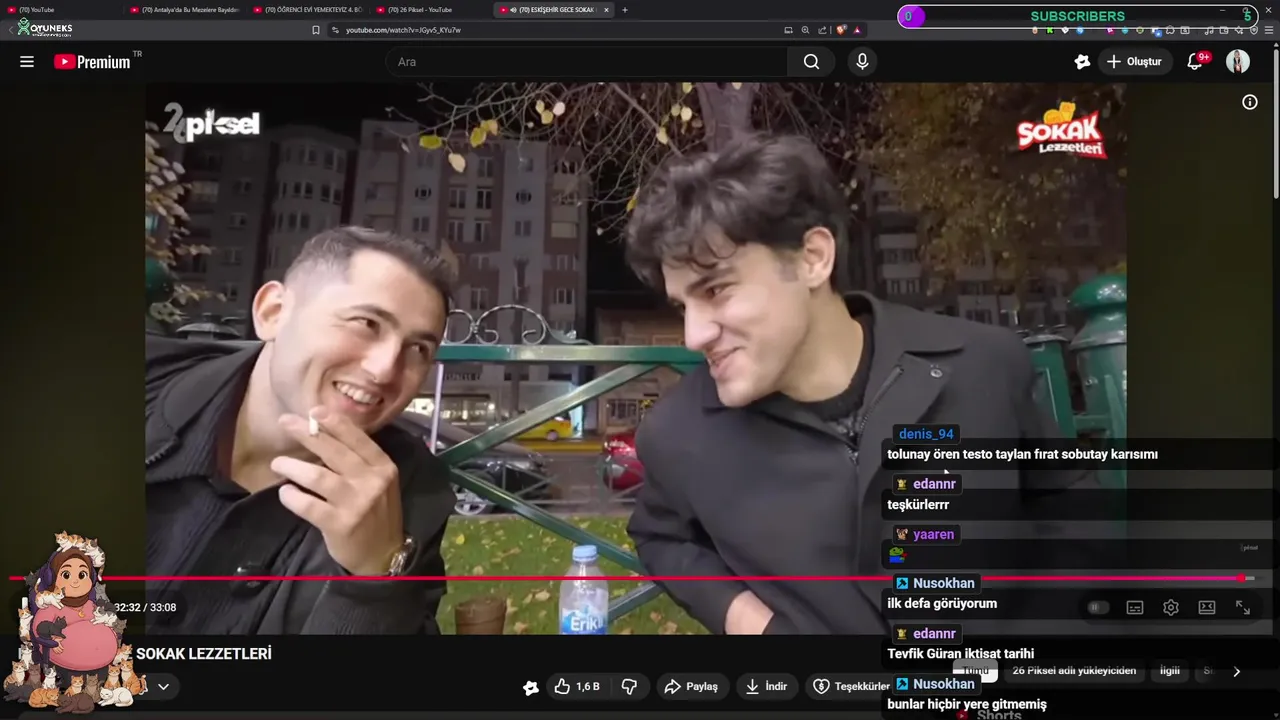Open the Oluştur create button
Viewport: 1280px width, 720px height.
1134,62
